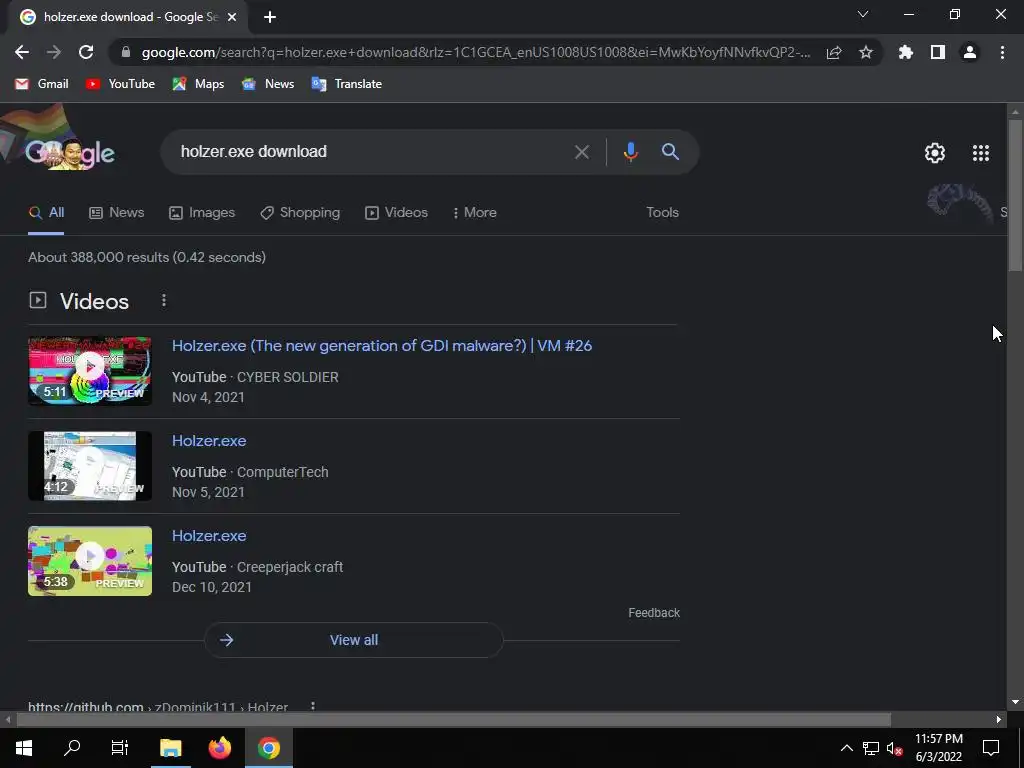Click the vertical scrollbar thumb
This screenshot has width=1024, height=768.
pyautogui.click(x=1015, y=194)
